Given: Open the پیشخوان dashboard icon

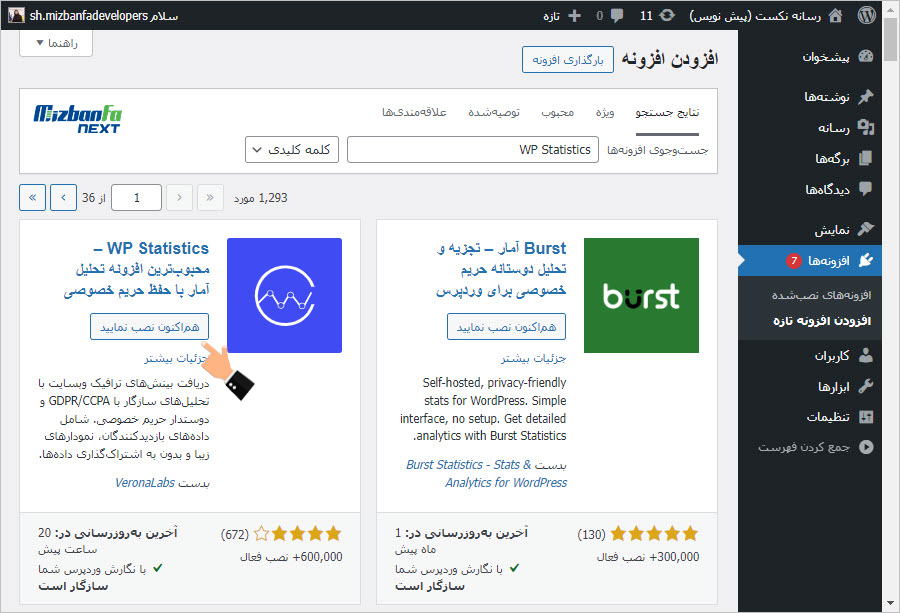Looking at the screenshot, I should coord(866,56).
